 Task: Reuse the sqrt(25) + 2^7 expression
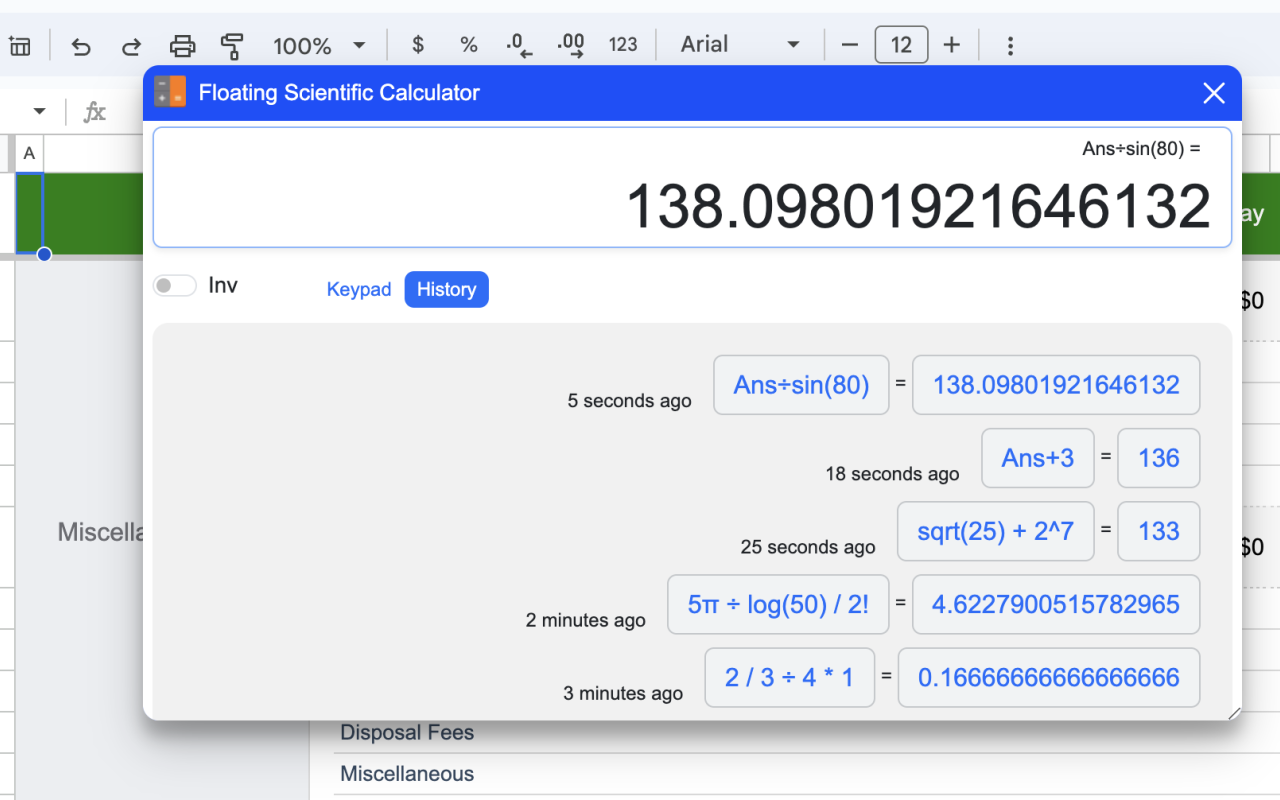[x=996, y=531]
